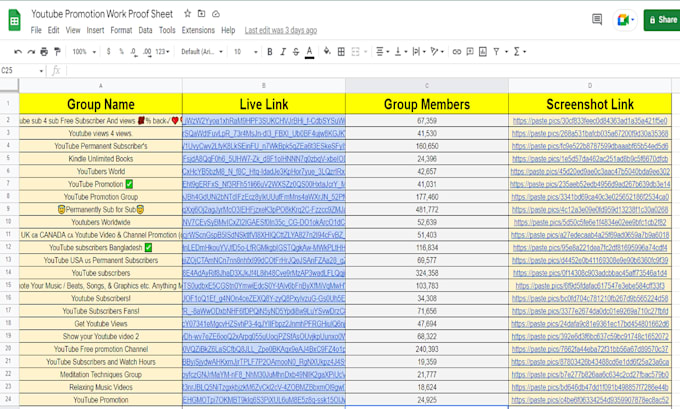This screenshot has width=680, height=409.
Task: Open text wrapping dropdown
Action: pos(418,52)
